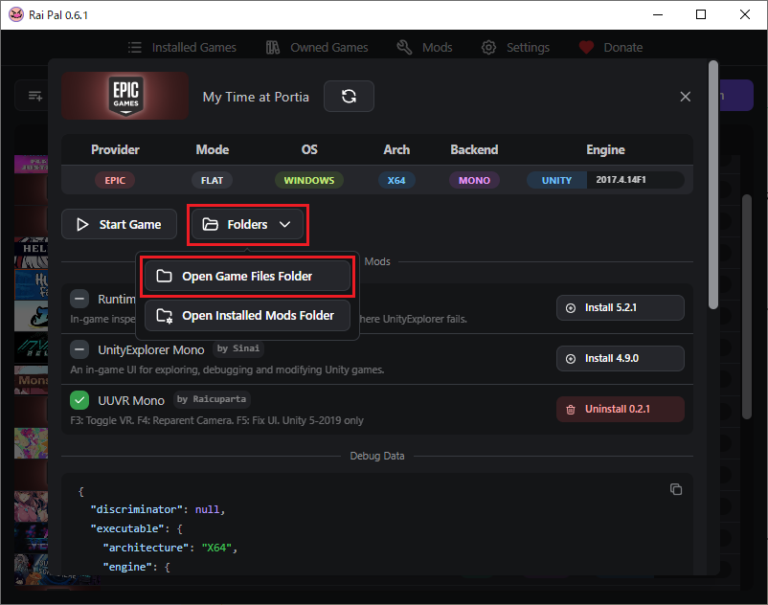The image size is (768, 605).
Task: Open the Settings tab
Action: (x=516, y=47)
